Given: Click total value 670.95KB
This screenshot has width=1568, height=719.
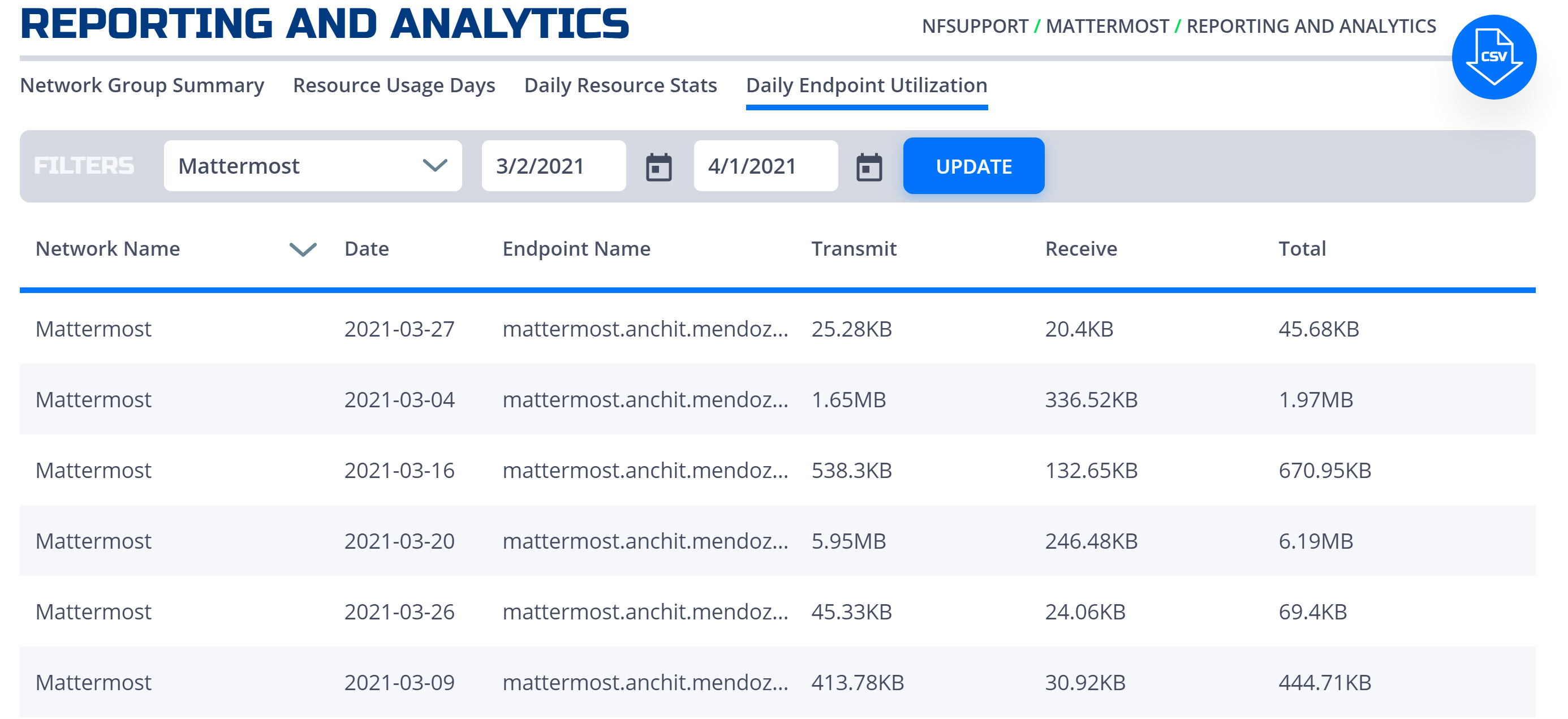Looking at the screenshot, I should click(x=1325, y=470).
